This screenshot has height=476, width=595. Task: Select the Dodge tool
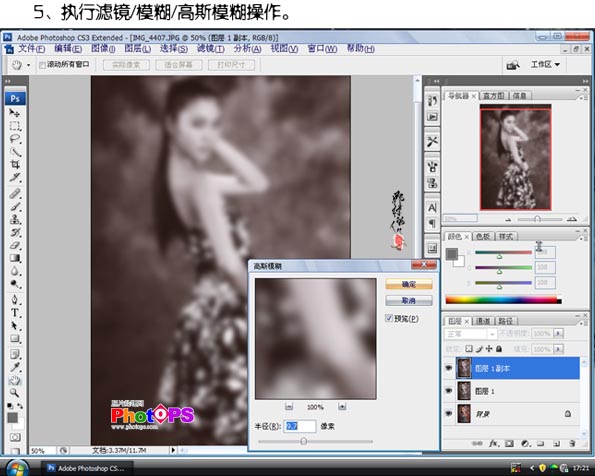15,284
